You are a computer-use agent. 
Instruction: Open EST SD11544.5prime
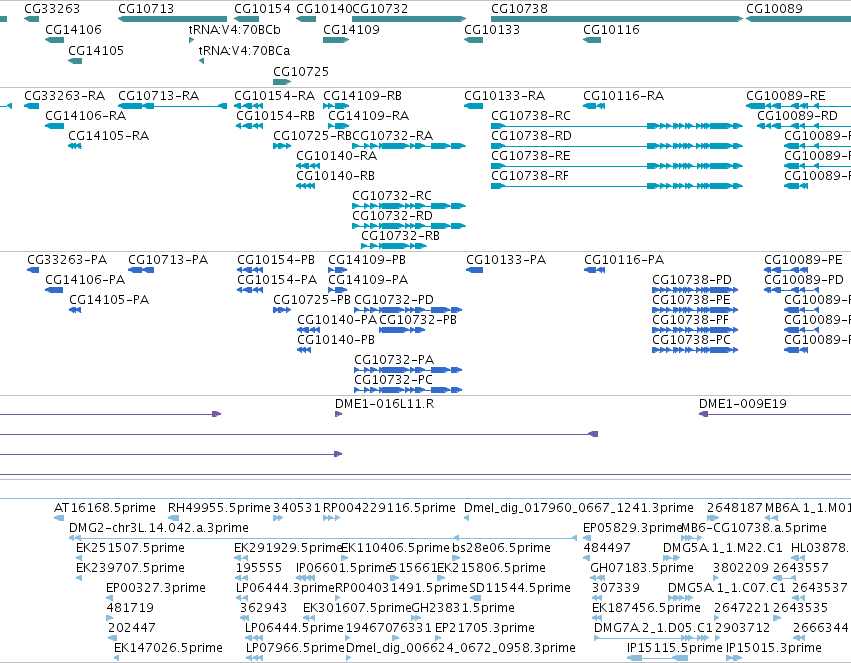click(520, 588)
